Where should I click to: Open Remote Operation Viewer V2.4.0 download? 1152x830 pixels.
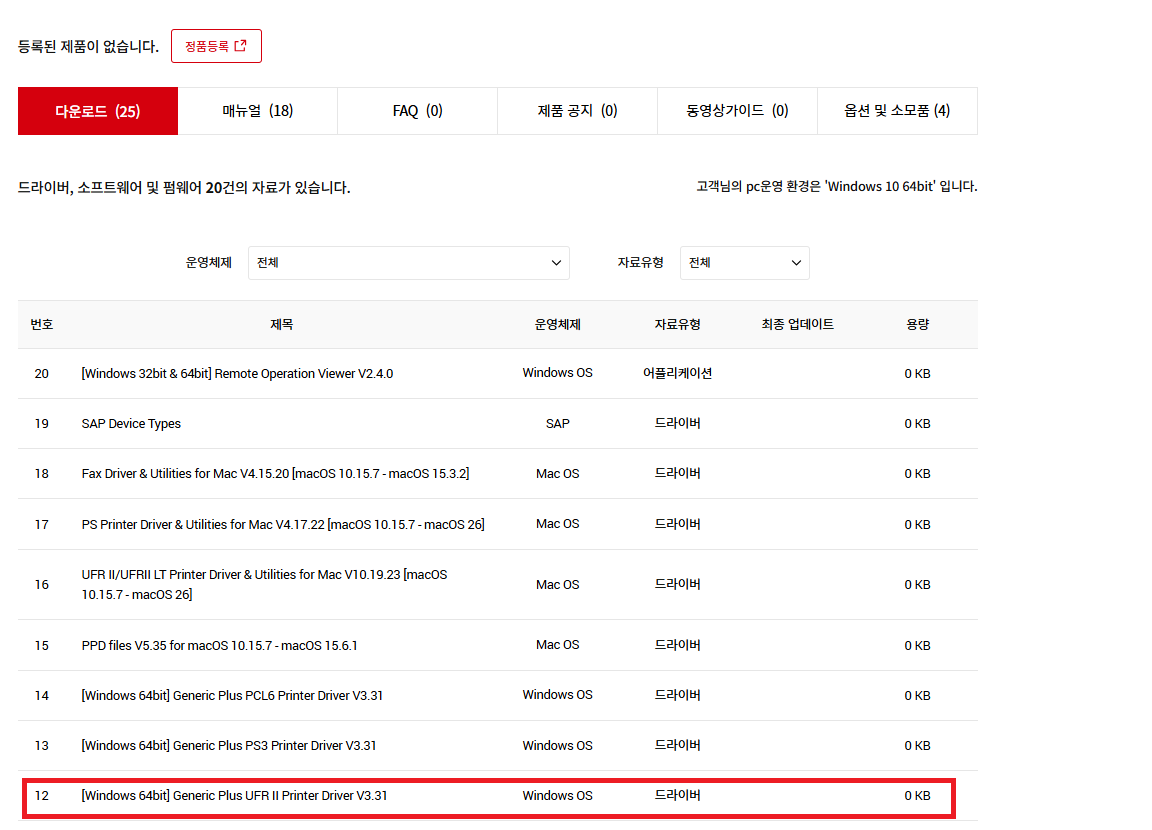[237, 374]
